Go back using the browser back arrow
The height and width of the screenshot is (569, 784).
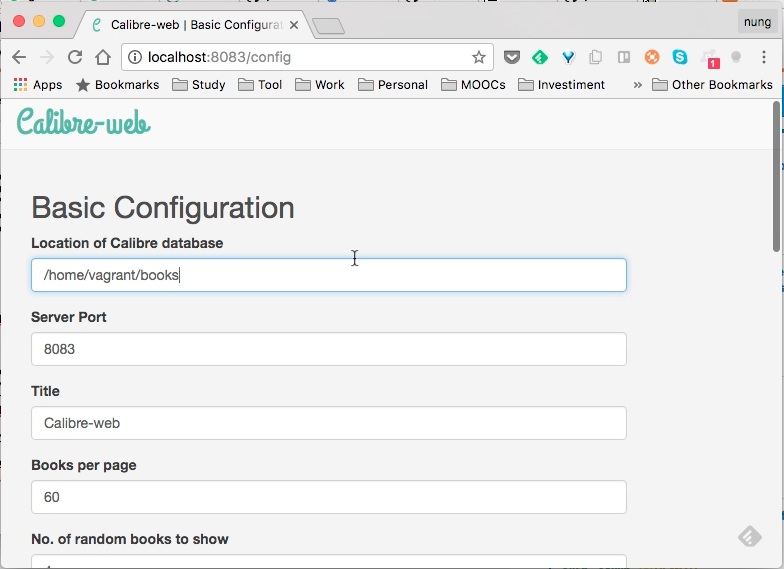pyautogui.click(x=19, y=57)
